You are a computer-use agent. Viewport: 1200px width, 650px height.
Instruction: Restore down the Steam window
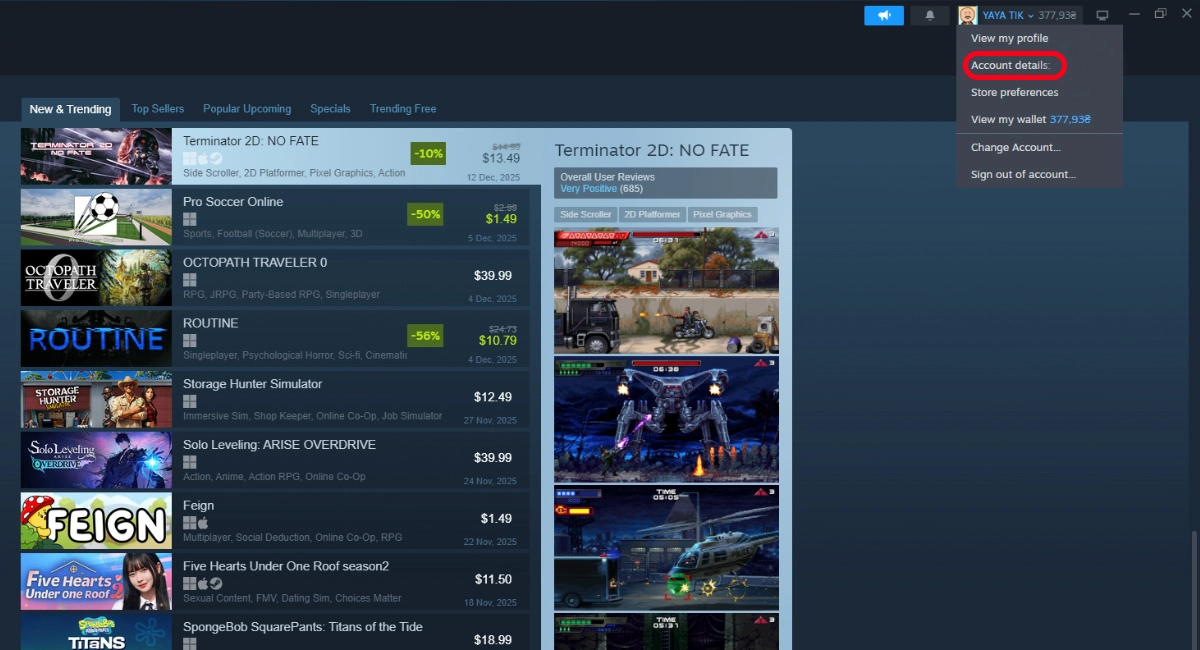[x=1160, y=14]
